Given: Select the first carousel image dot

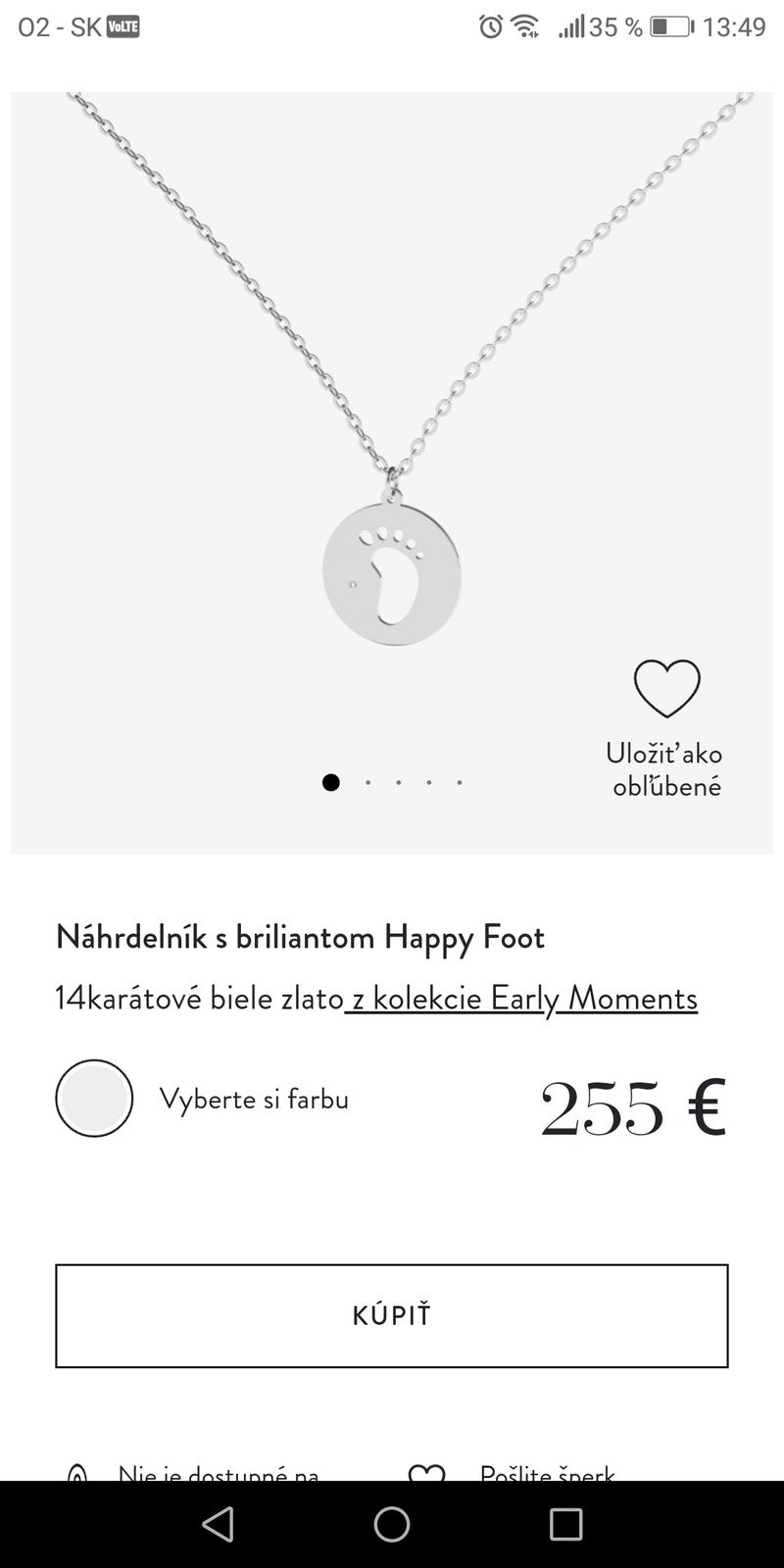Looking at the screenshot, I should 331,782.
